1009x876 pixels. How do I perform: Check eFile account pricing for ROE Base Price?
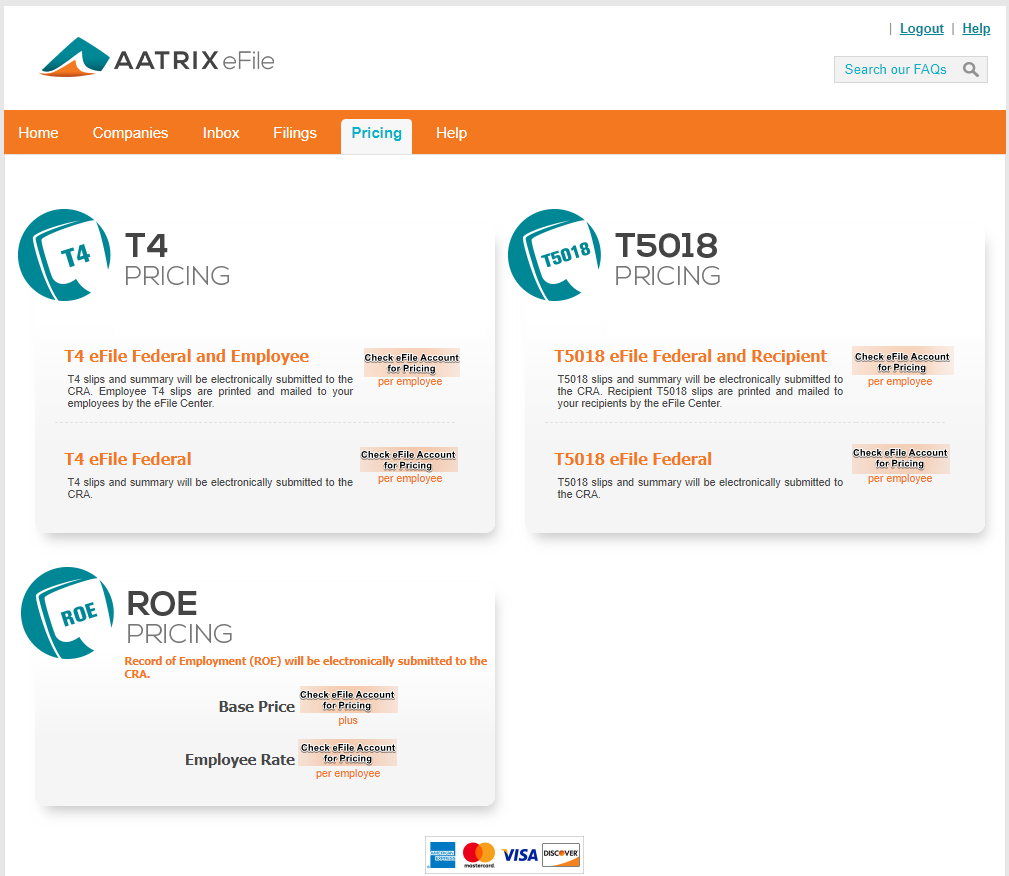click(348, 700)
